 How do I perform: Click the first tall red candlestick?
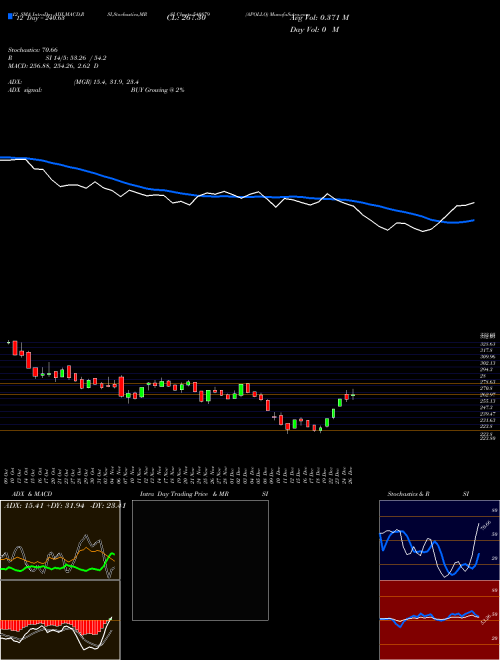click(15, 348)
